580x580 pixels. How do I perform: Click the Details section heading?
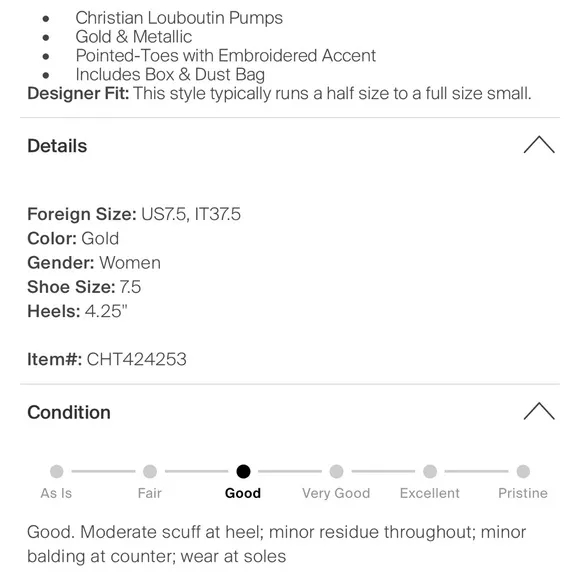57,146
